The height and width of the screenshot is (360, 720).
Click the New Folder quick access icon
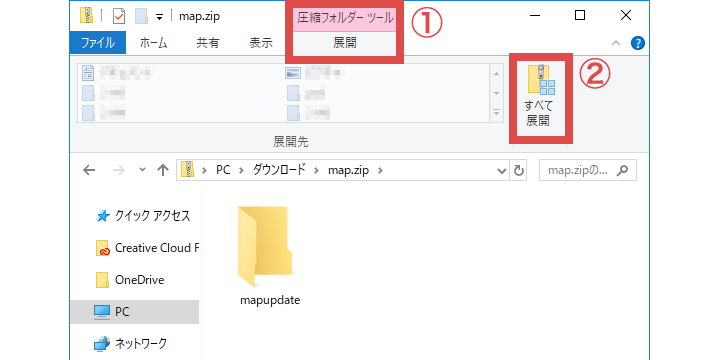(x=142, y=17)
